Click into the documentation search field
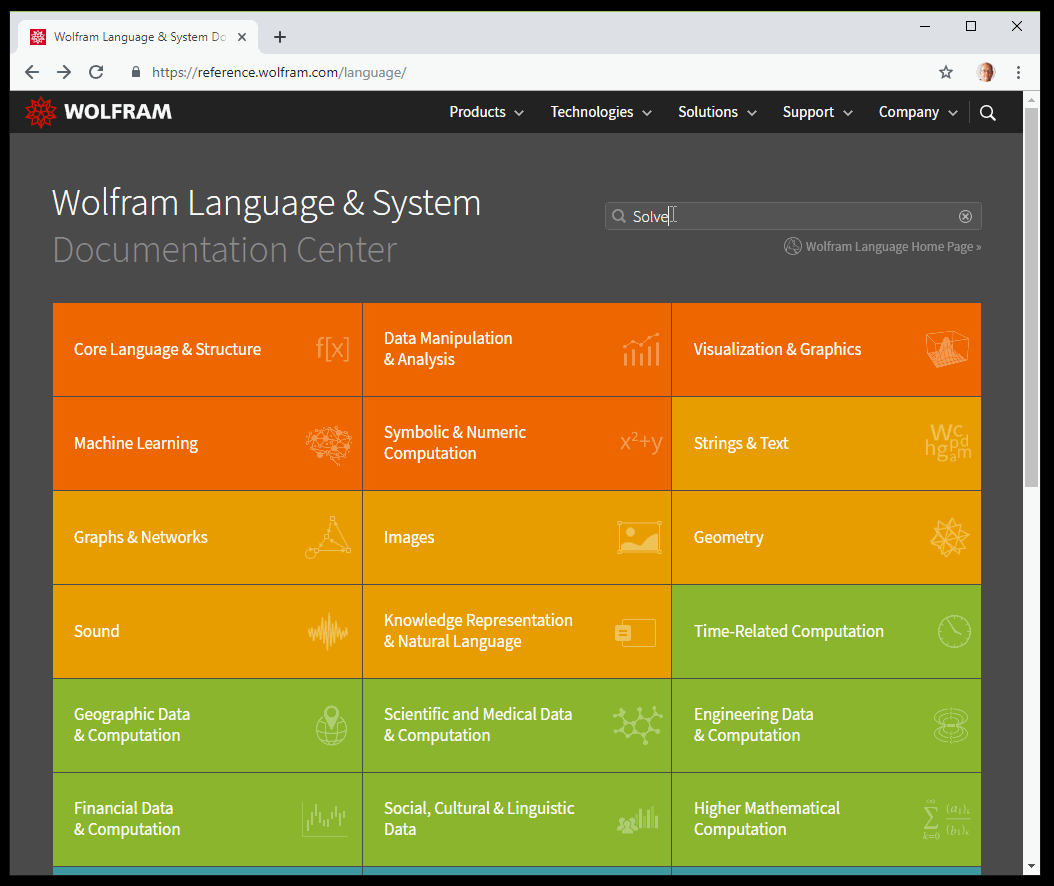The image size is (1054, 886). pos(793,216)
